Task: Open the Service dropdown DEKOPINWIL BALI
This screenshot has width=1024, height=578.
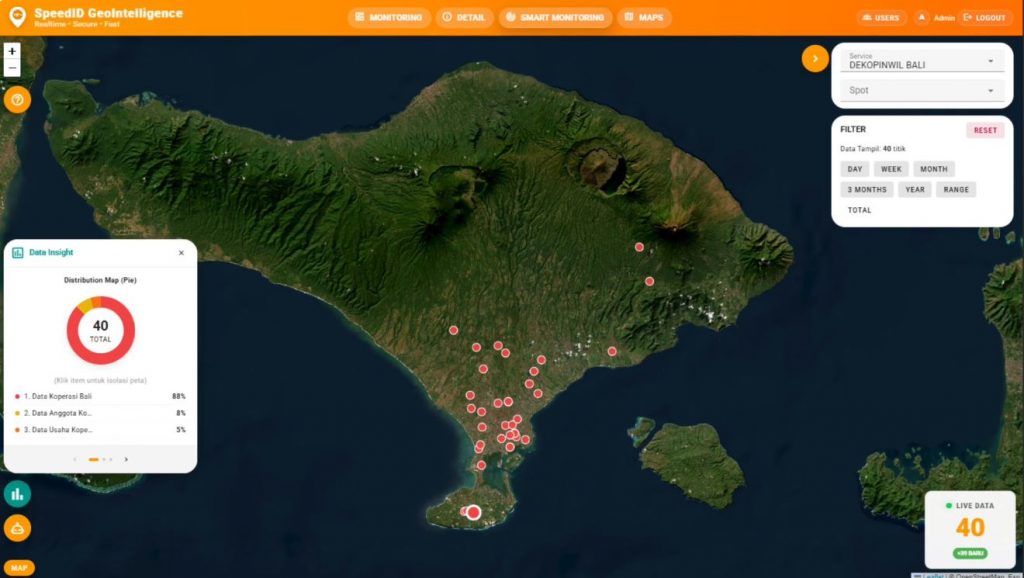Action: (921, 61)
